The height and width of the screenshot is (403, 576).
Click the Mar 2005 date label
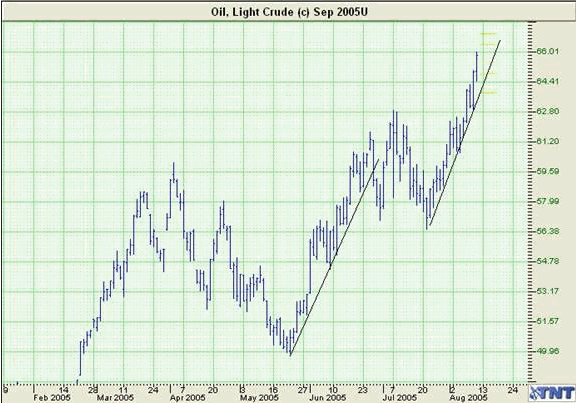click(115, 398)
